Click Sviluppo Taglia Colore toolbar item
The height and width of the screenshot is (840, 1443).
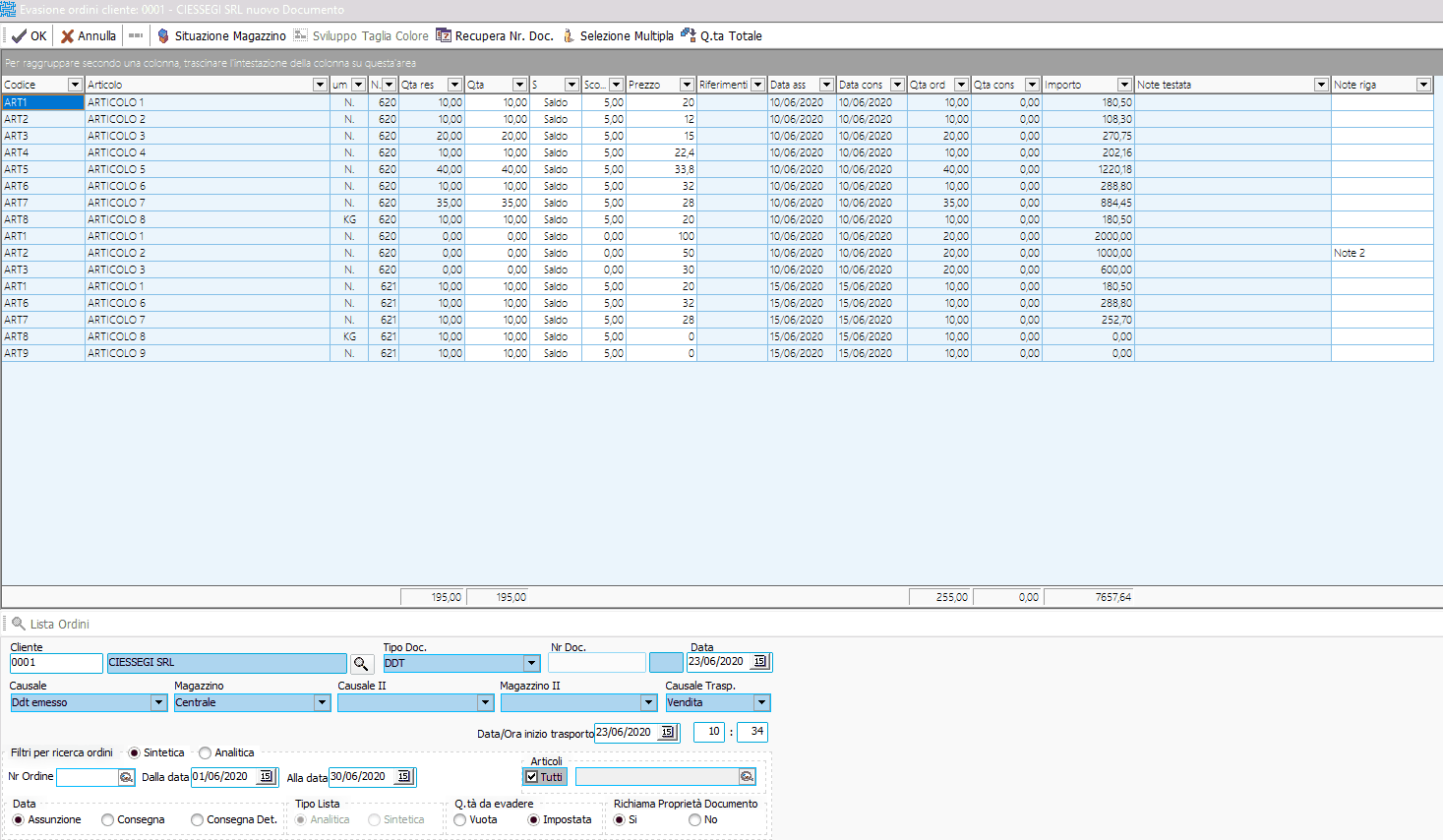click(361, 35)
